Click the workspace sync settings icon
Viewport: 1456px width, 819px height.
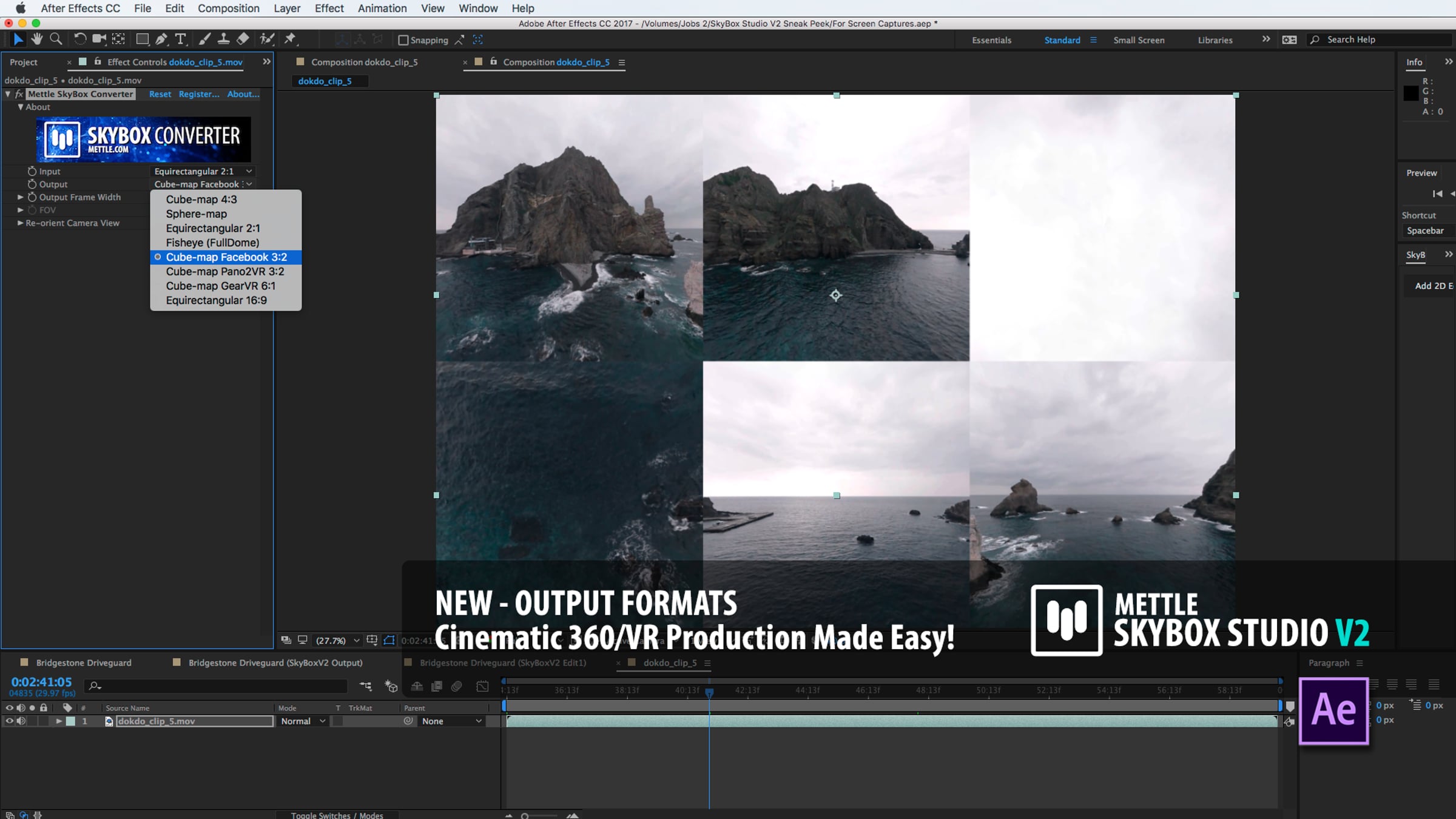(1289, 40)
